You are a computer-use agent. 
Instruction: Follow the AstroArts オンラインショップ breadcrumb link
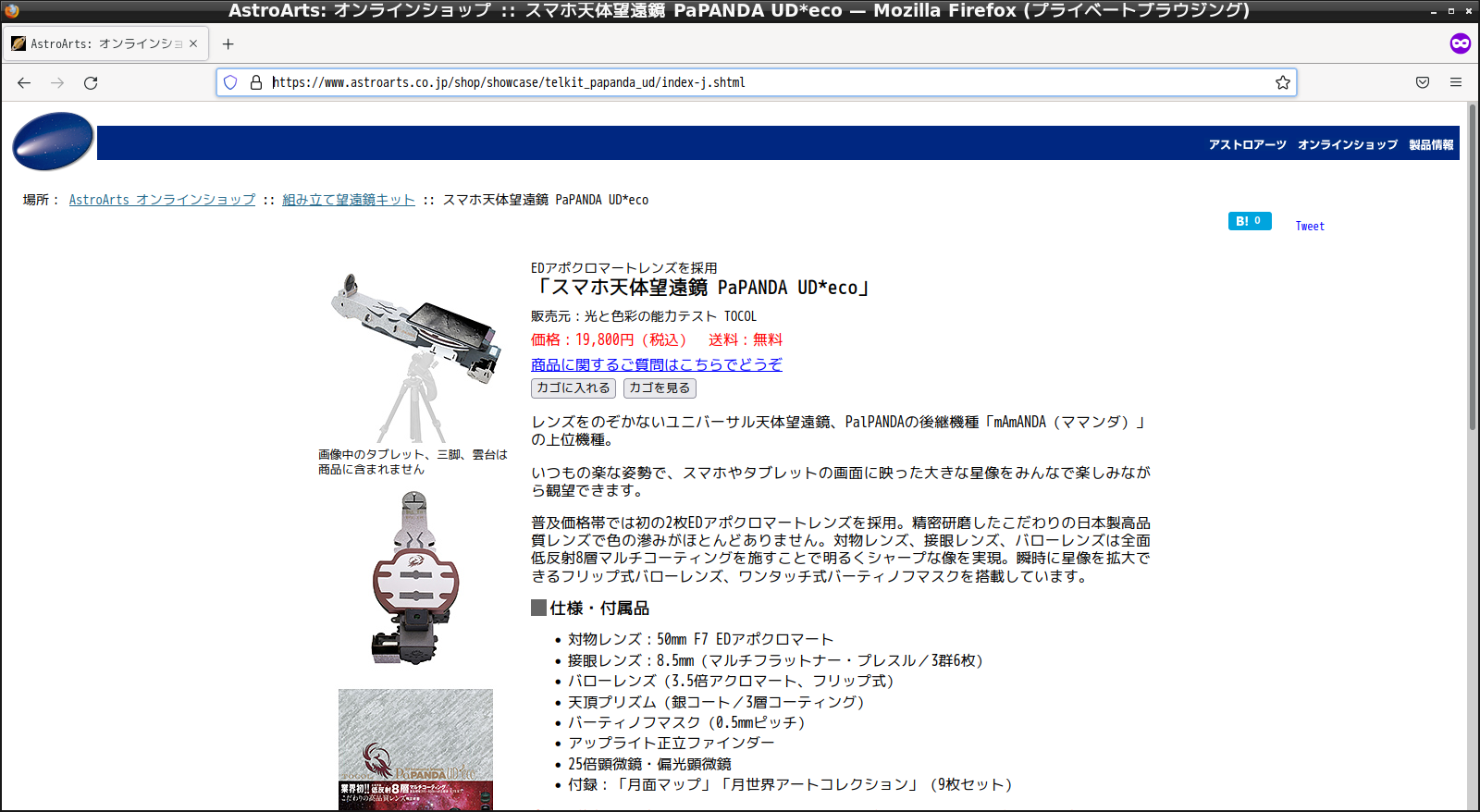coord(162,200)
